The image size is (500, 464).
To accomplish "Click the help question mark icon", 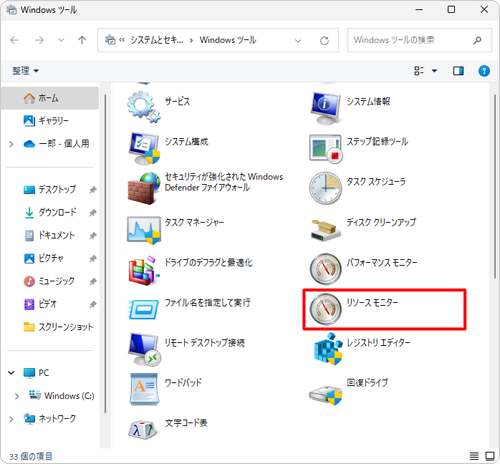I will tap(484, 71).
